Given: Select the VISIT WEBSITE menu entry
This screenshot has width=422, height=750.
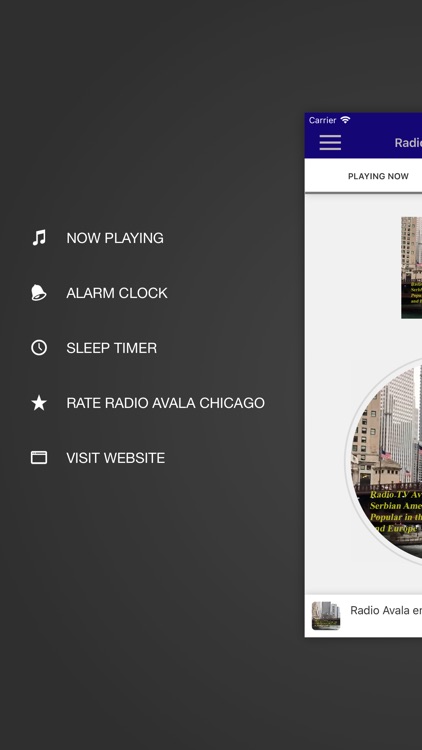Looking at the screenshot, I should (115, 458).
